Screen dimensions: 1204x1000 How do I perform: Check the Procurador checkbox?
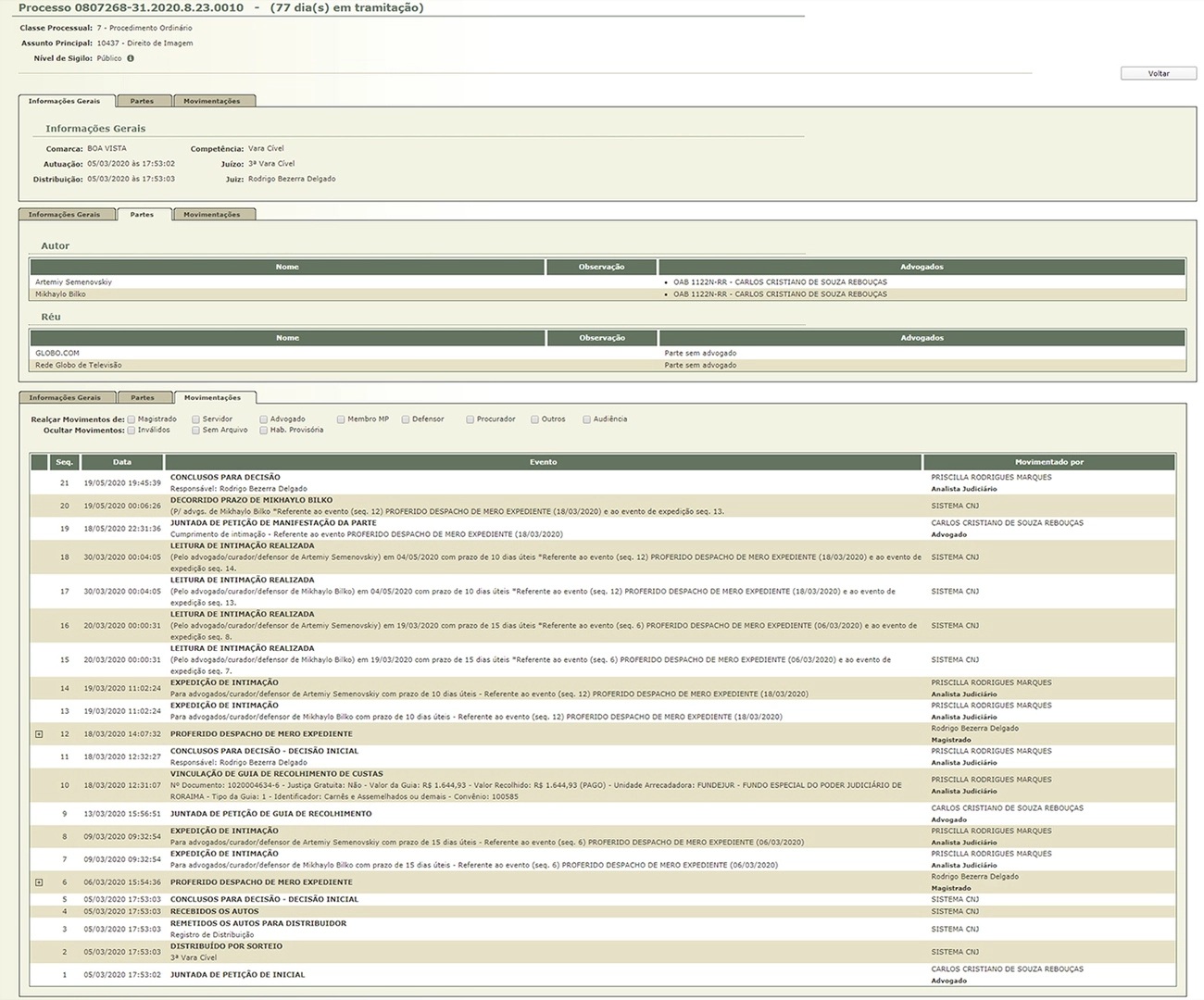pos(470,419)
